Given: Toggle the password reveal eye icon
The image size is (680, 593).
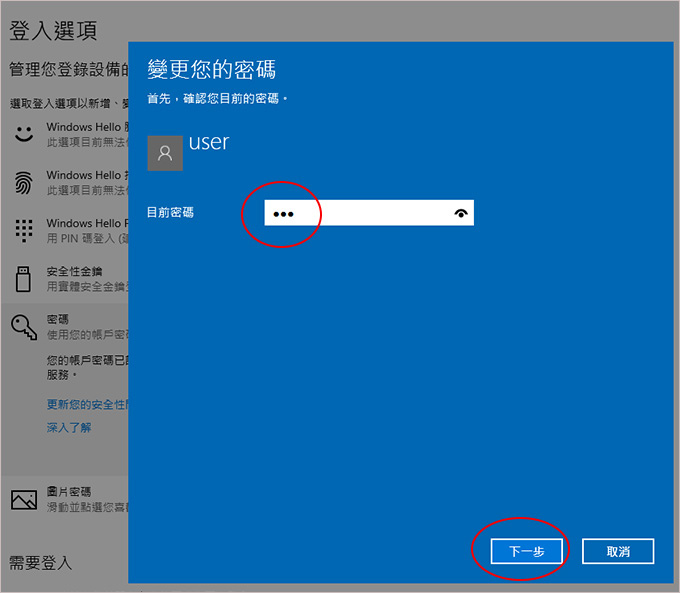Looking at the screenshot, I should pyautogui.click(x=461, y=213).
